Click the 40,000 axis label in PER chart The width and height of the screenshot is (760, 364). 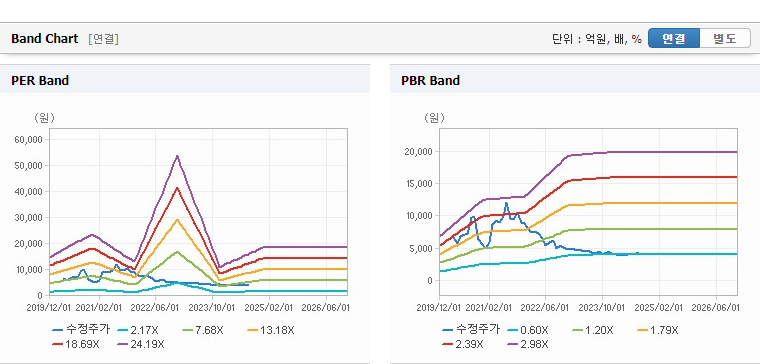point(30,191)
